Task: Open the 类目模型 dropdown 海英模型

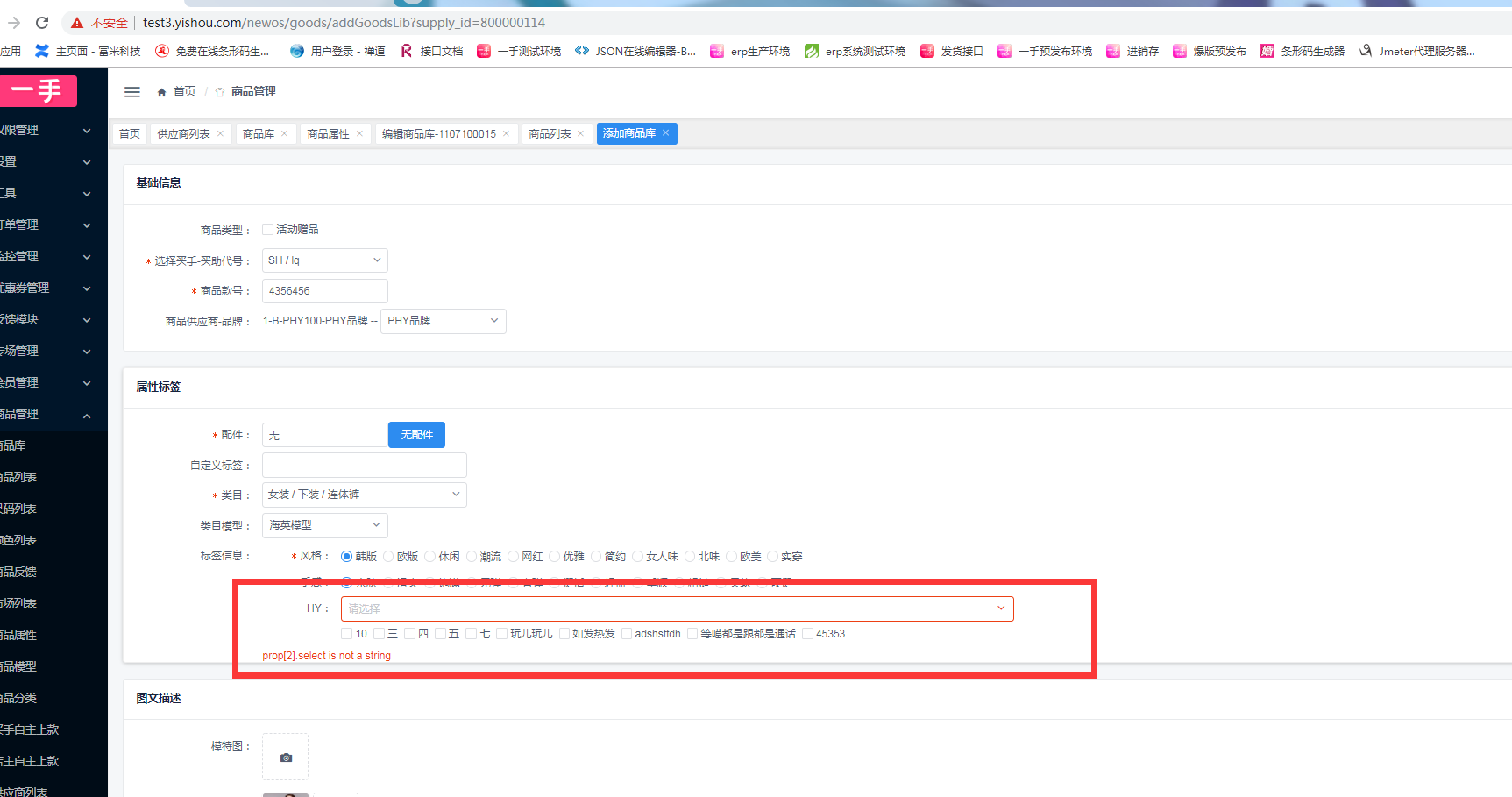Action: click(324, 525)
